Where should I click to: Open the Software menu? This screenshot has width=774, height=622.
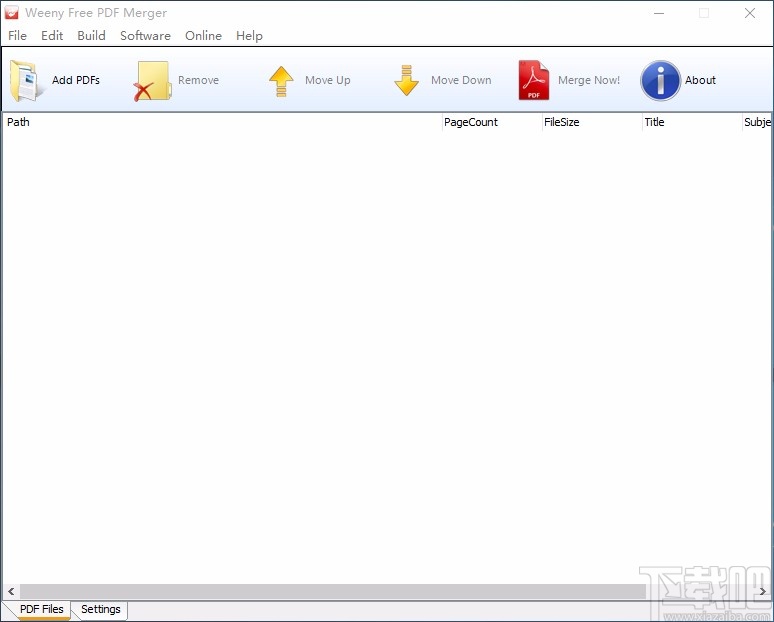(145, 36)
